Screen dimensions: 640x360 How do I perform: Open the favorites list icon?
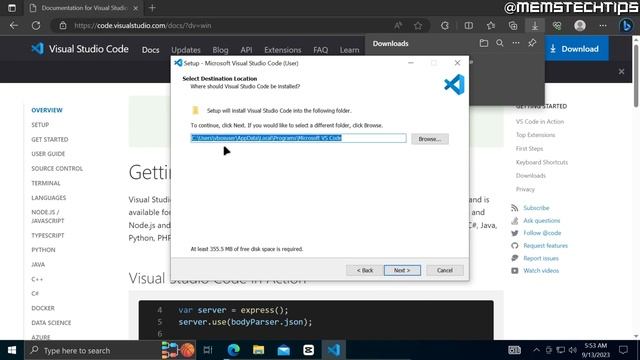(491, 25)
